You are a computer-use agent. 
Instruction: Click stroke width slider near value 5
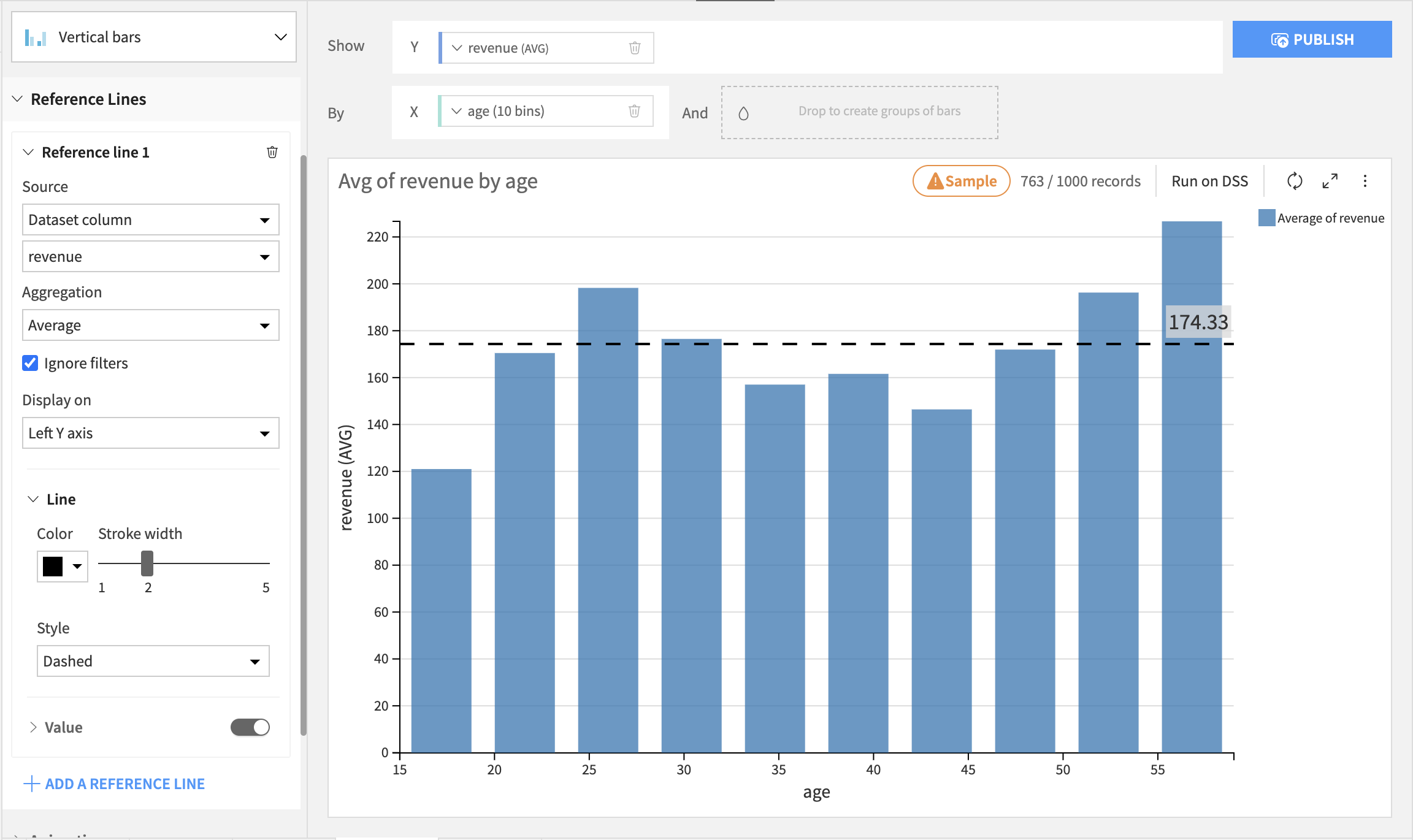[x=266, y=563]
